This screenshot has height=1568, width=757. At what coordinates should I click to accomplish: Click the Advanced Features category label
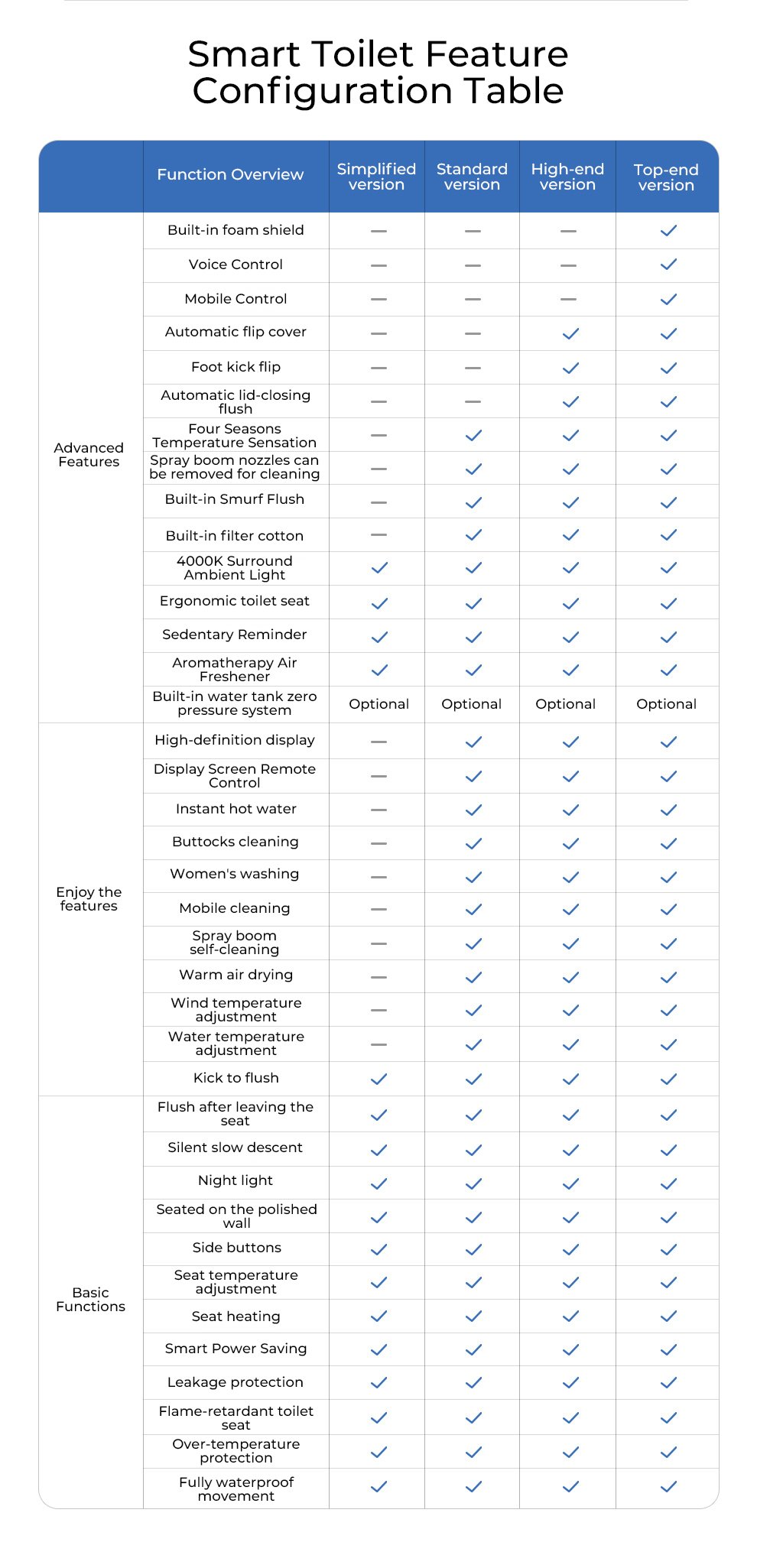89,455
